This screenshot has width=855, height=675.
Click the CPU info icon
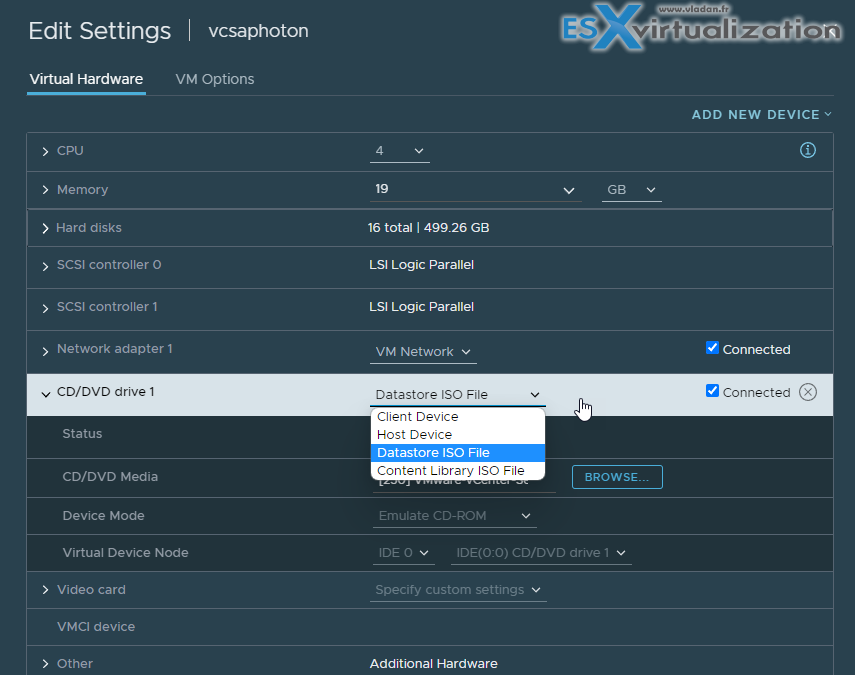point(808,150)
